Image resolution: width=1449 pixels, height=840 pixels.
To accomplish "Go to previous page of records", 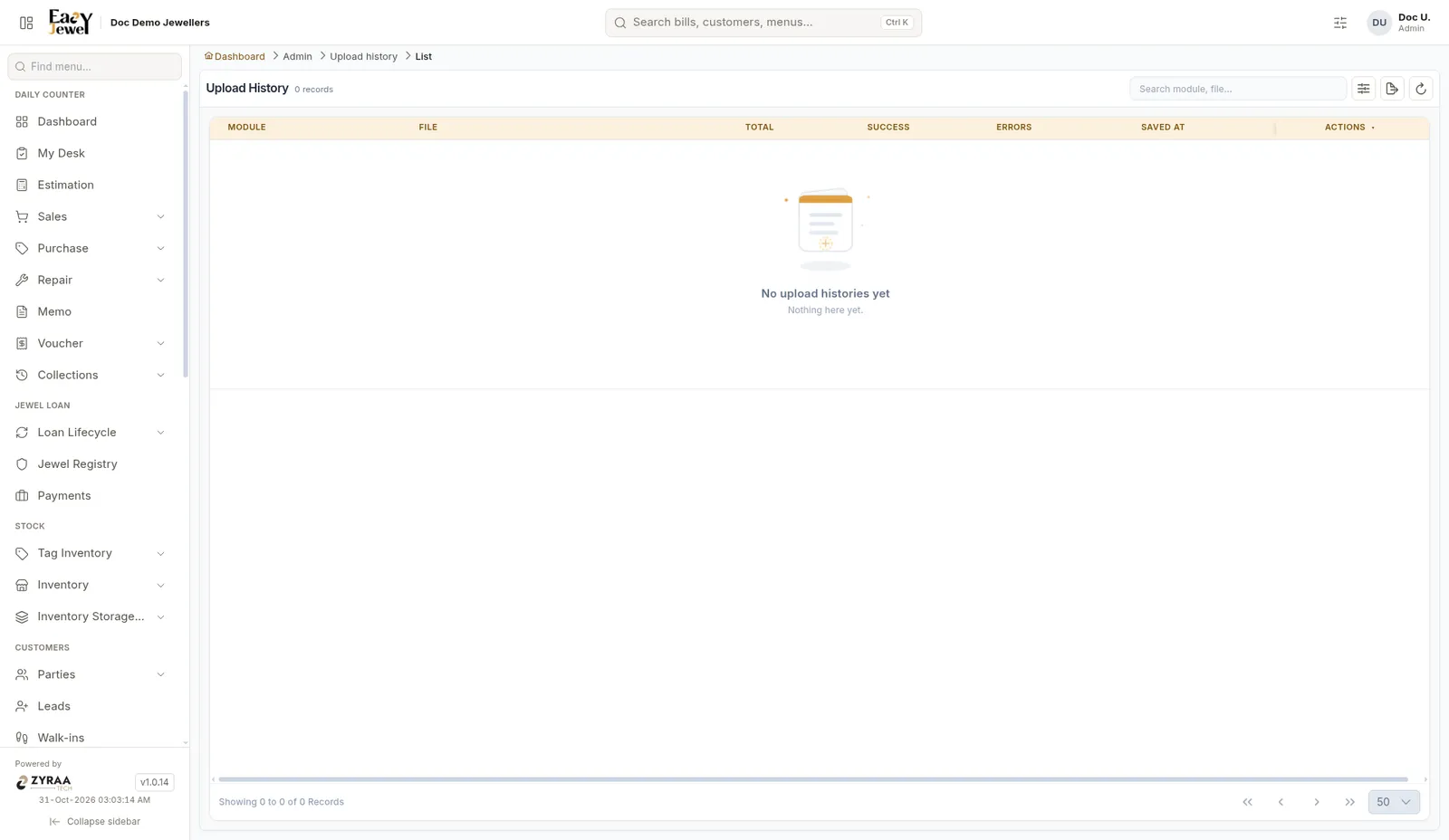I will click(1281, 802).
